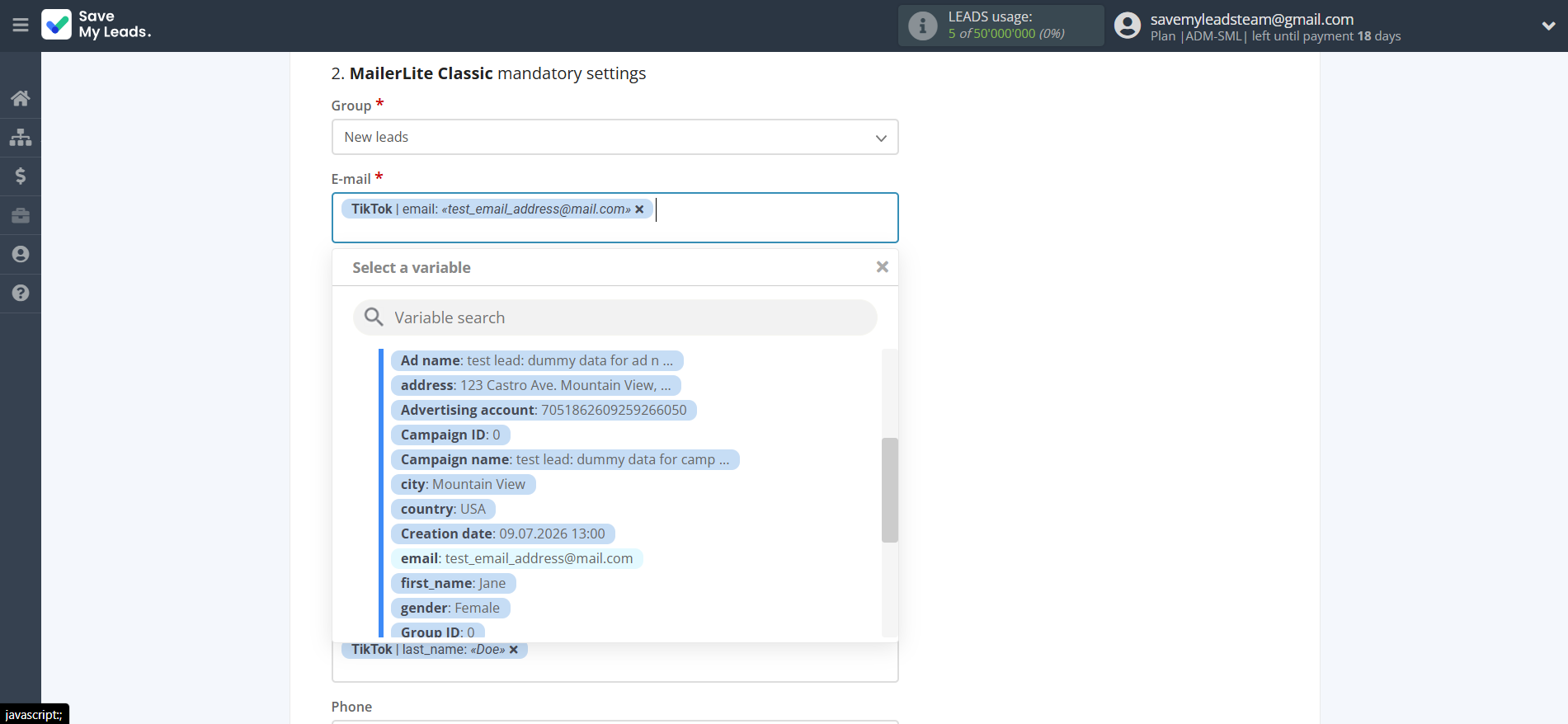Open the hamburger menu

pos(21,25)
